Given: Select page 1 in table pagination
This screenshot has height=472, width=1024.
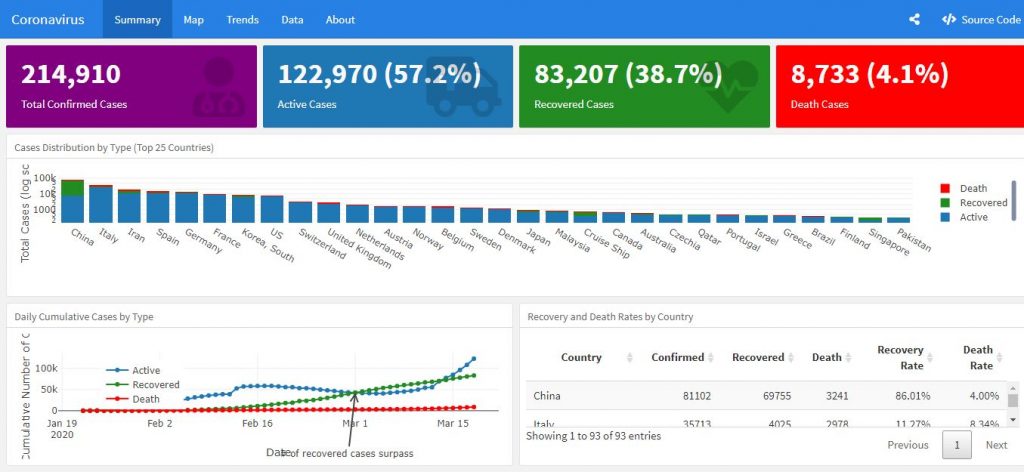Looking at the screenshot, I should [957, 445].
